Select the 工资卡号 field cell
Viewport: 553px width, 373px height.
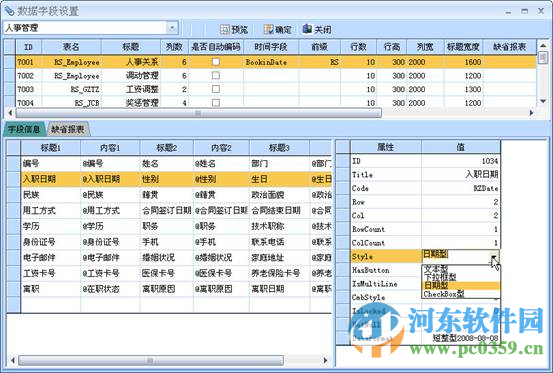[x=50, y=273]
